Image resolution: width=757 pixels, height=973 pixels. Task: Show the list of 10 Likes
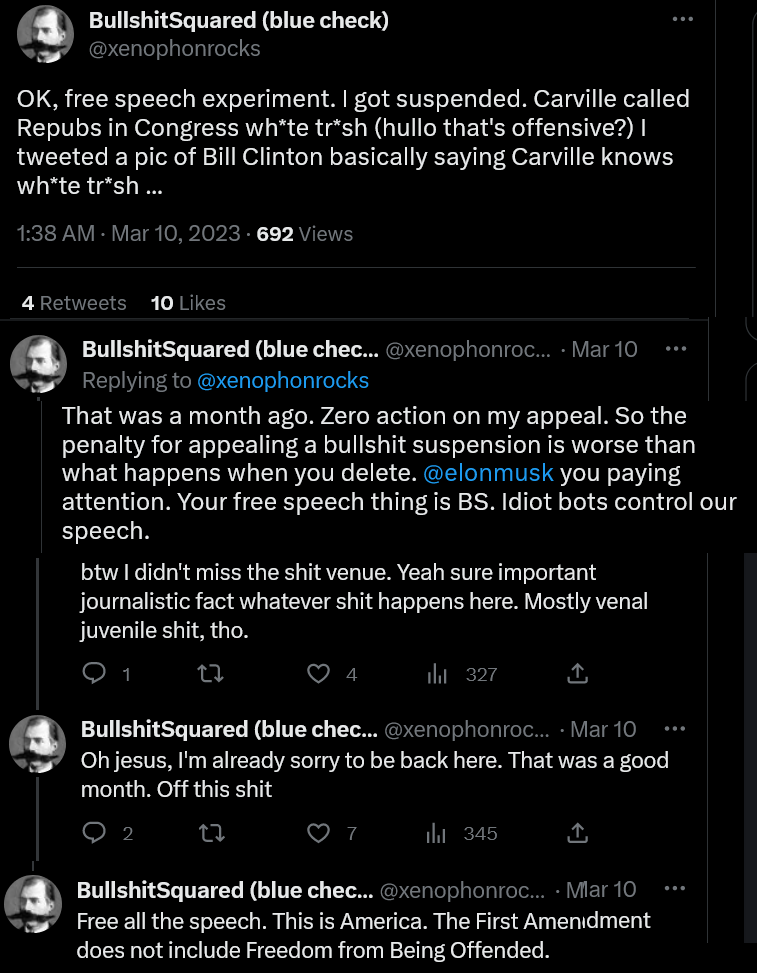(188, 303)
